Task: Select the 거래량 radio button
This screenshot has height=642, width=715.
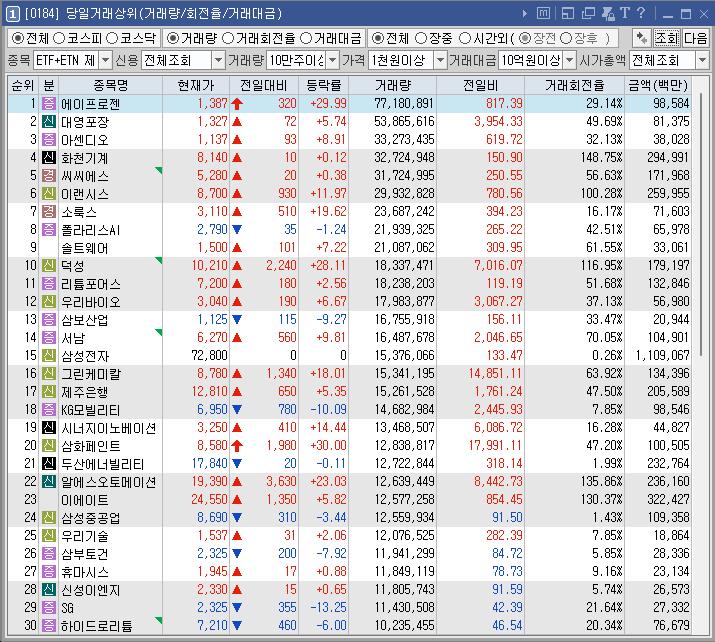Action: (173, 38)
